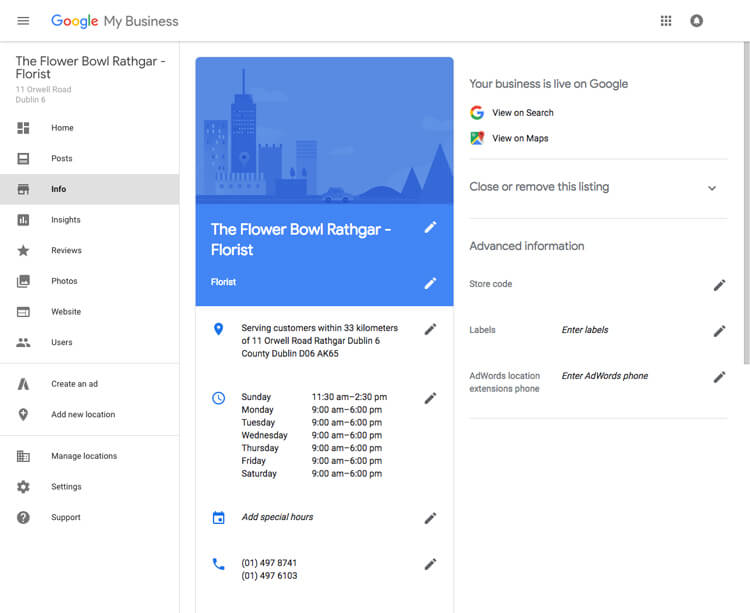Open the Insights menu item
This screenshot has width=750, height=613.
point(89,220)
